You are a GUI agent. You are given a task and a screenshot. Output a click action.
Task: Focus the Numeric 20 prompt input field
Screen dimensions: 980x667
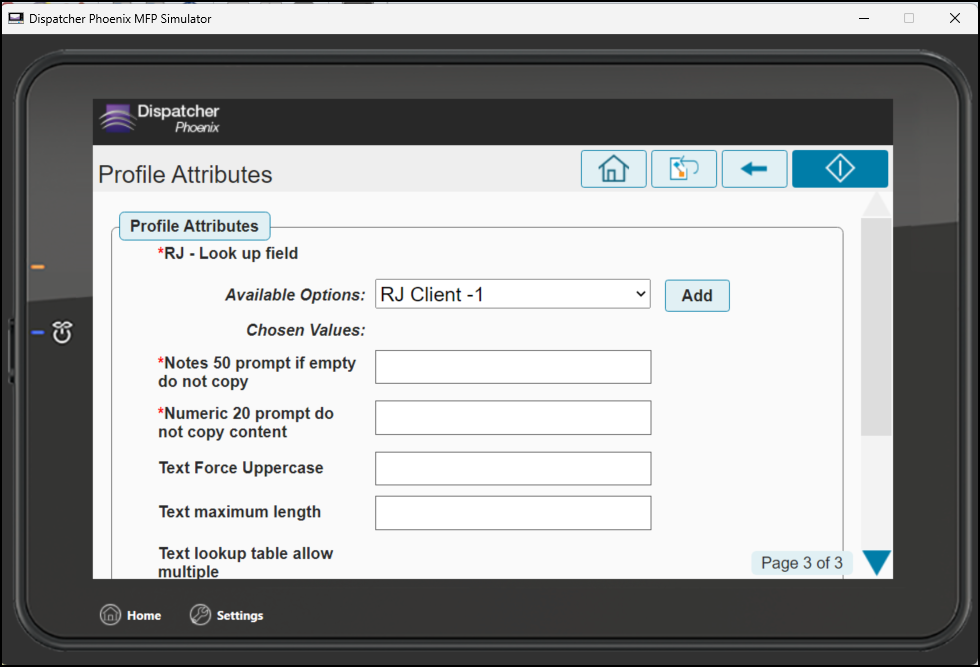[x=512, y=418]
